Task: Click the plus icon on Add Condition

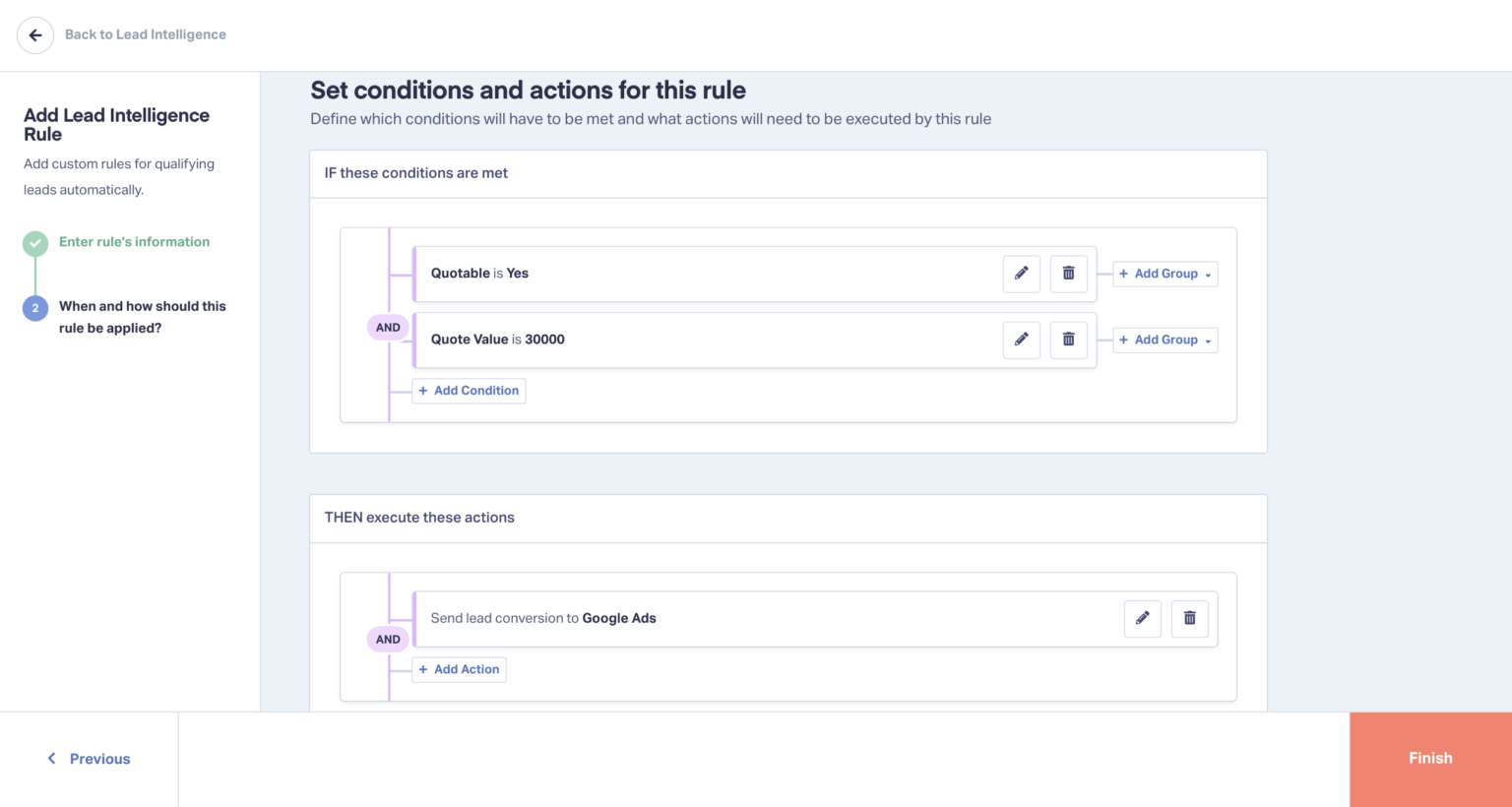Action: tap(423, 391)
